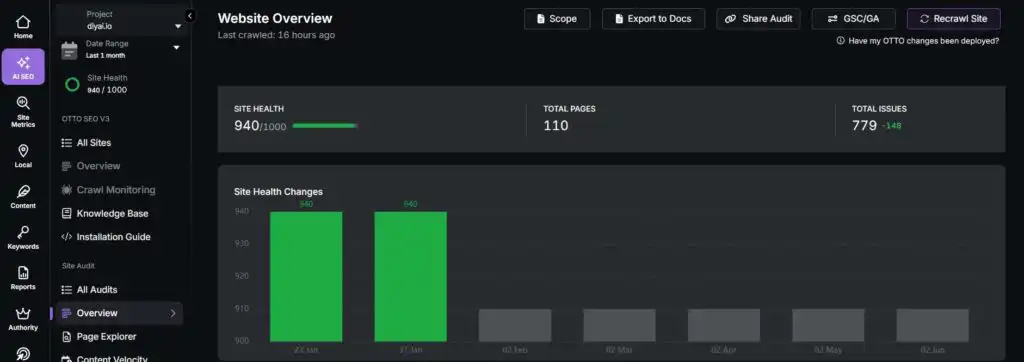Open Site Metrics from the sidebar
1024x362 pixels.
pos(23,112)
